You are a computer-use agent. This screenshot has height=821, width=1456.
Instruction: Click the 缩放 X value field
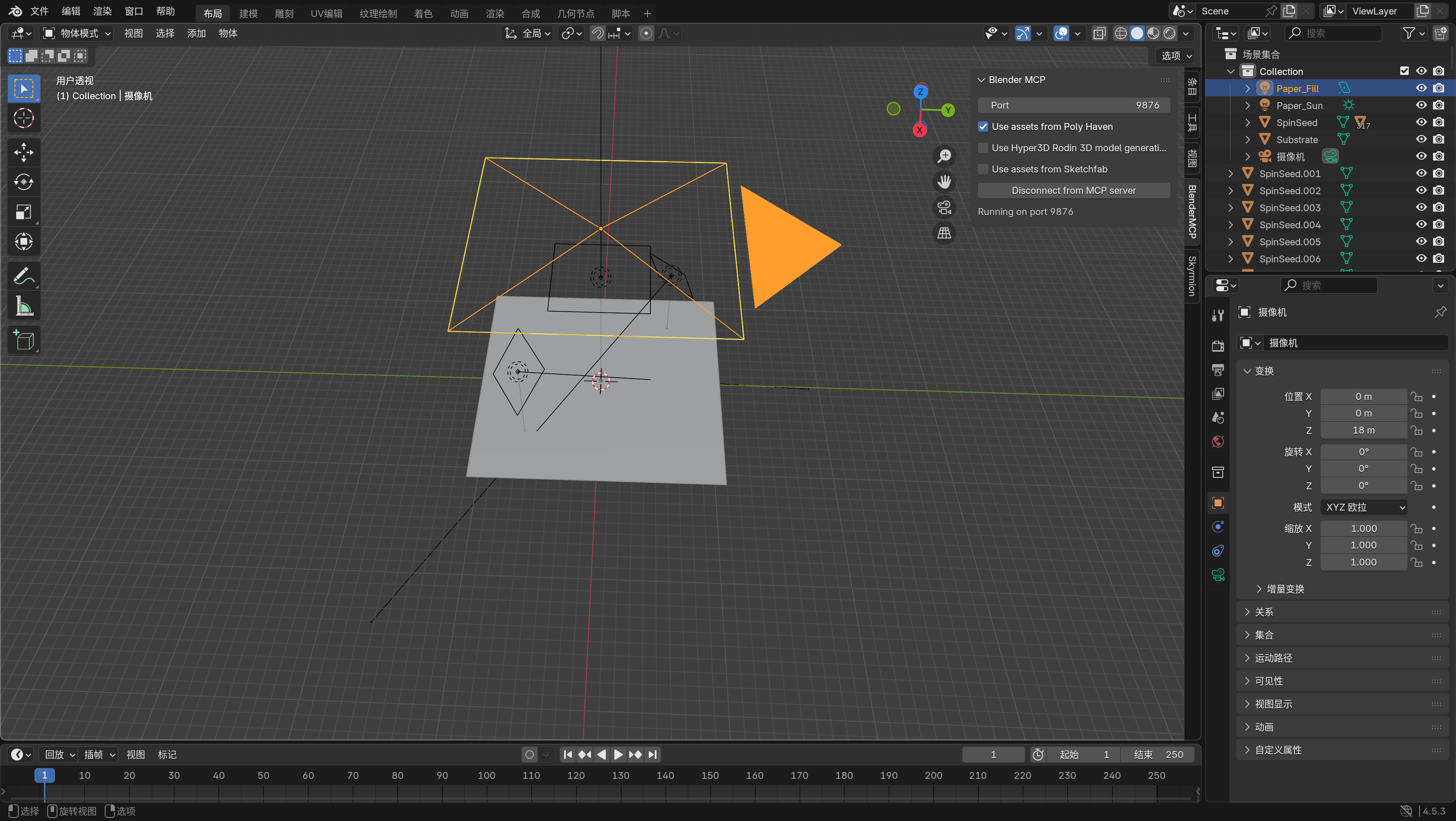click(x=1363, y=528)
